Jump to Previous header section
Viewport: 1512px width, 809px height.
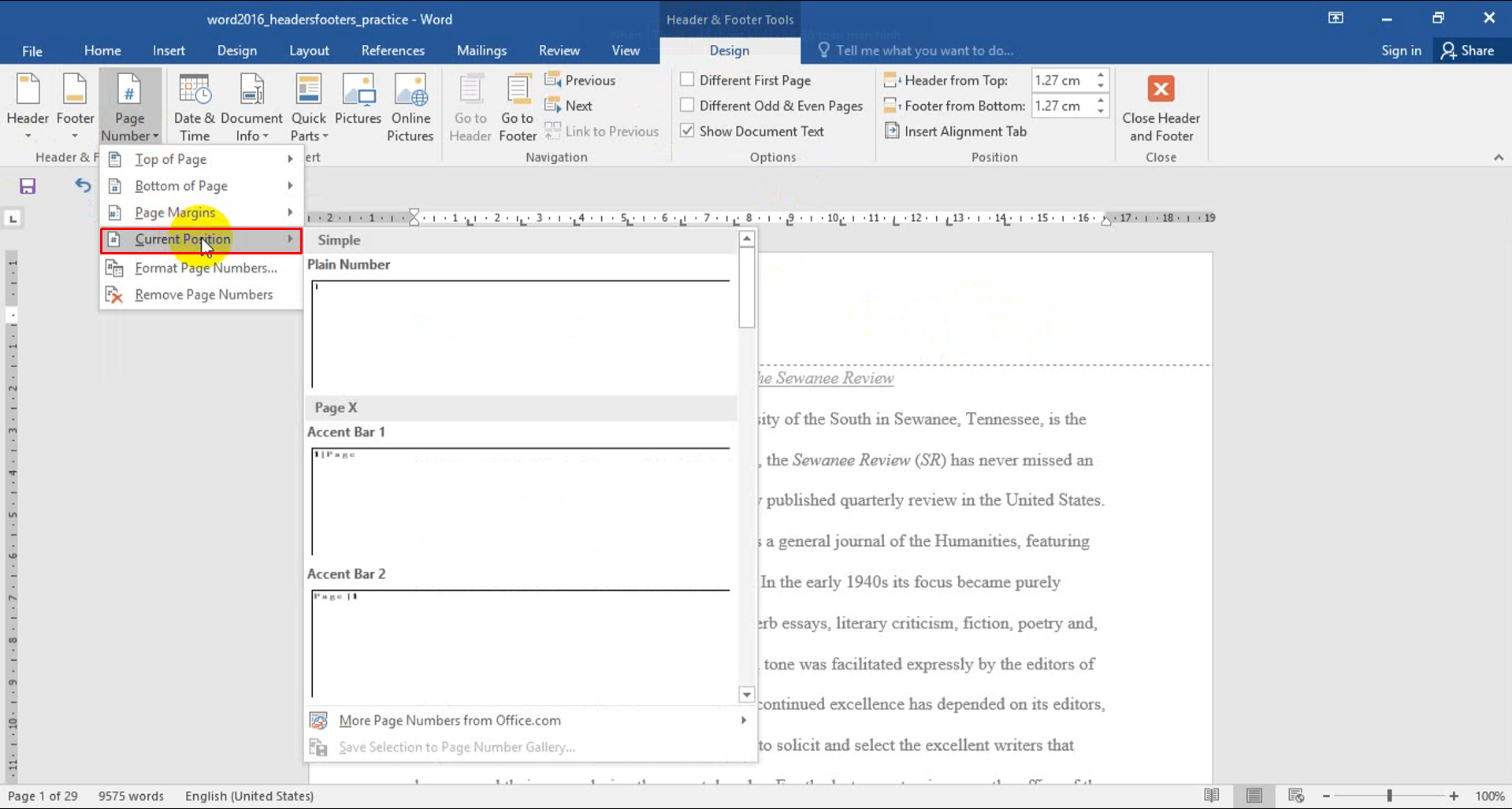(580, 80)
